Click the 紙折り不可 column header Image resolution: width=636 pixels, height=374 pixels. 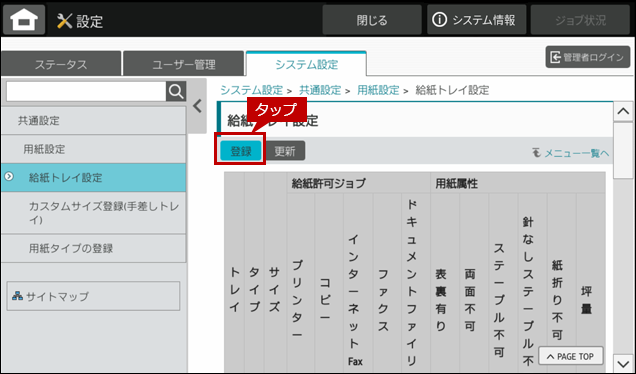(557, 299)
